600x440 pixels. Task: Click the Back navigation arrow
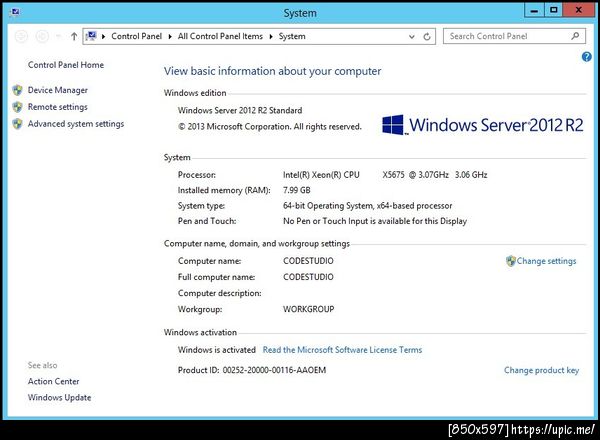(21, 36)
